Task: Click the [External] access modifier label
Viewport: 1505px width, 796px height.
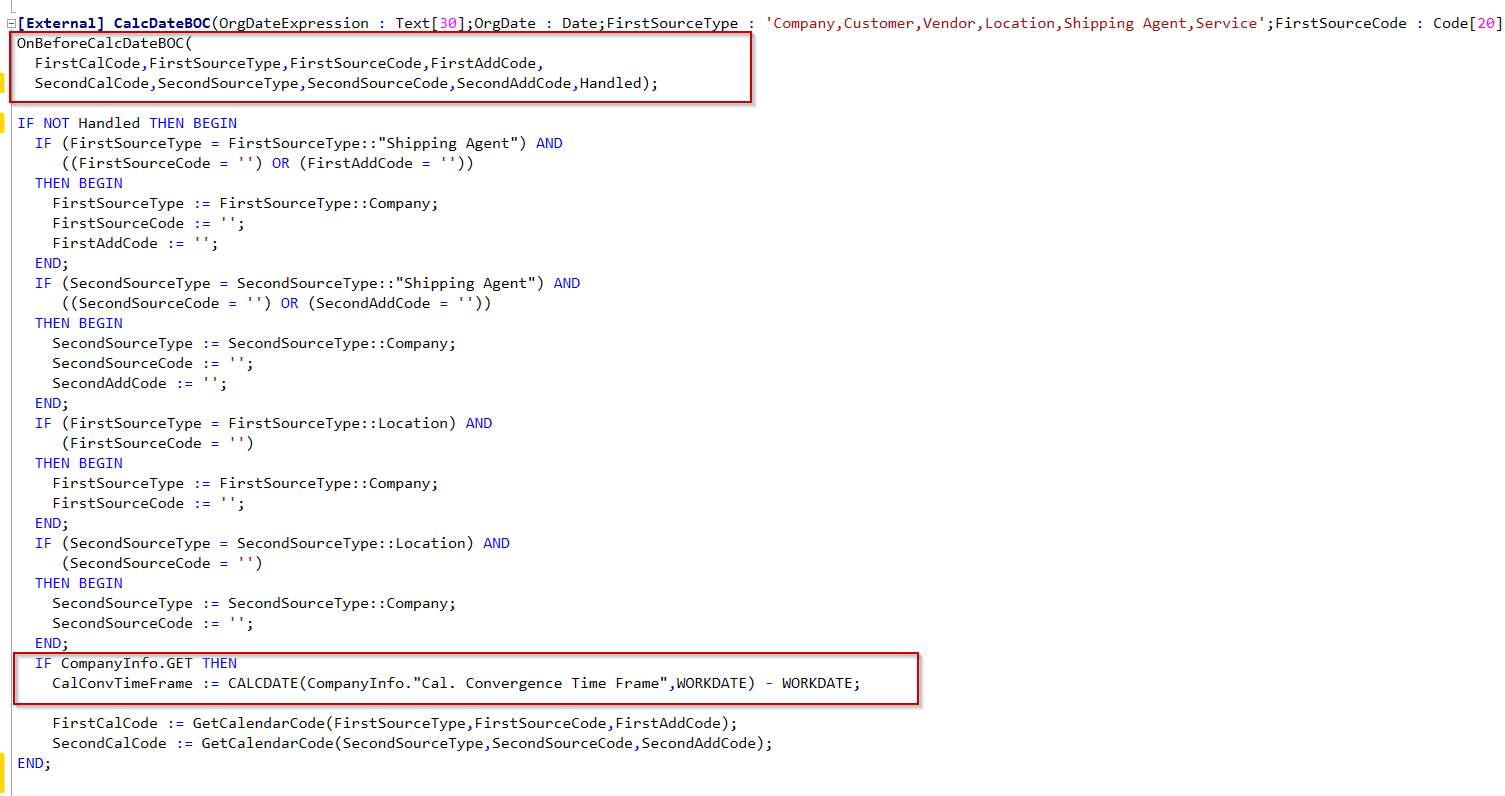Action: point(60,22)
